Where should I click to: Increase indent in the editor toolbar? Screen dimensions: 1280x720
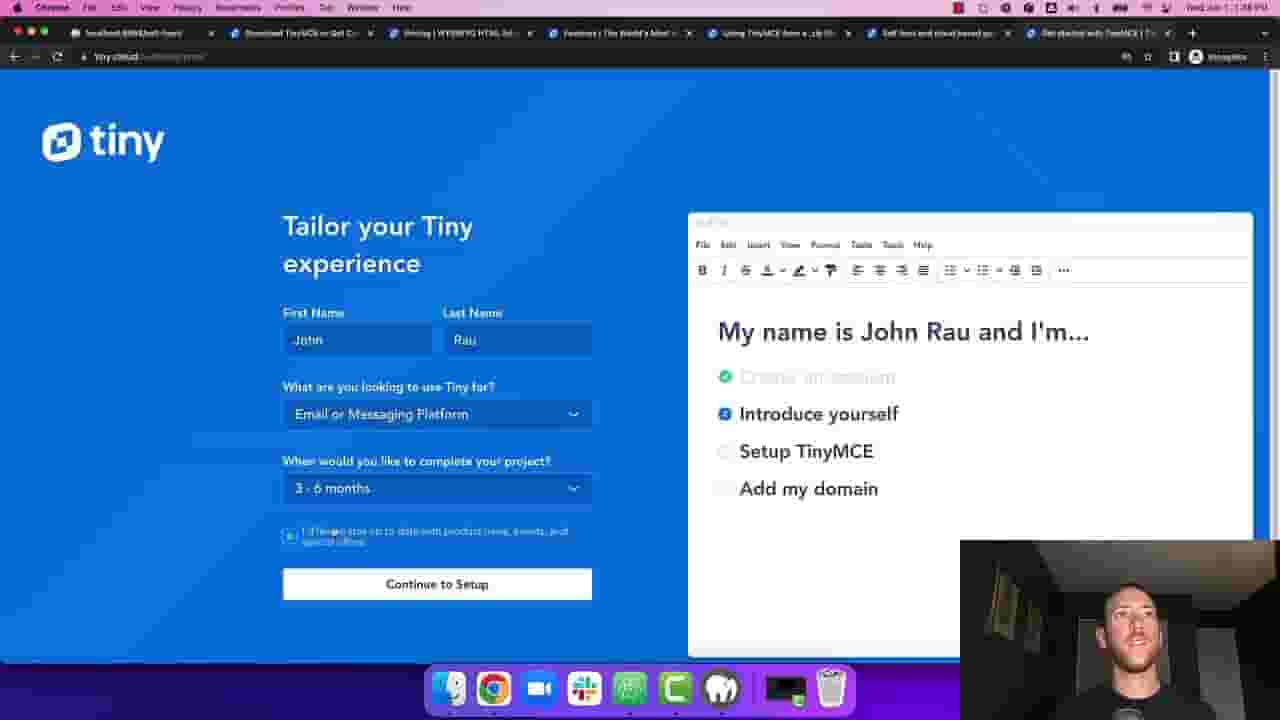point(1036,270)
